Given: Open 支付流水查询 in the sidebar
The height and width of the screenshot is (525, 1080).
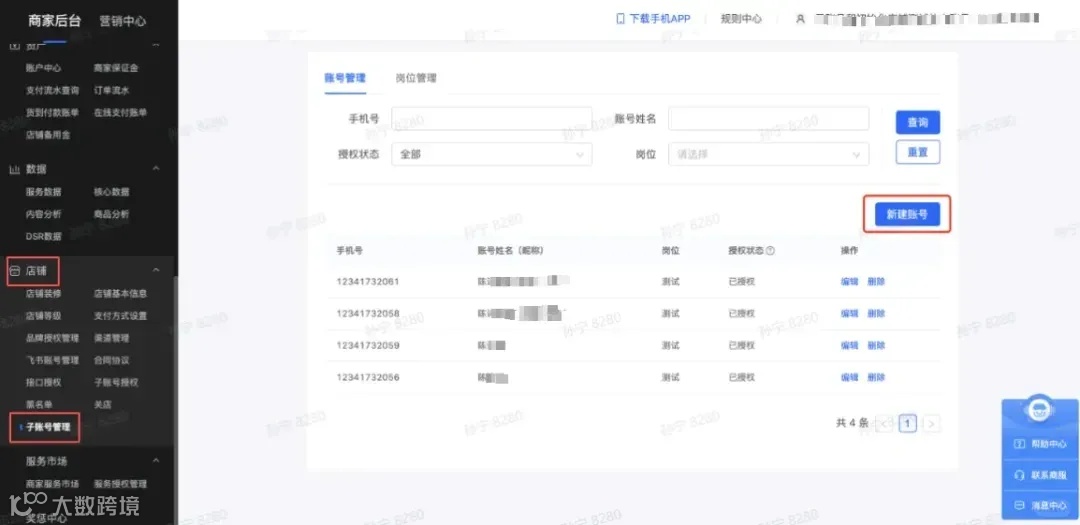Looking at the screenshot, I should click(52, 90).
